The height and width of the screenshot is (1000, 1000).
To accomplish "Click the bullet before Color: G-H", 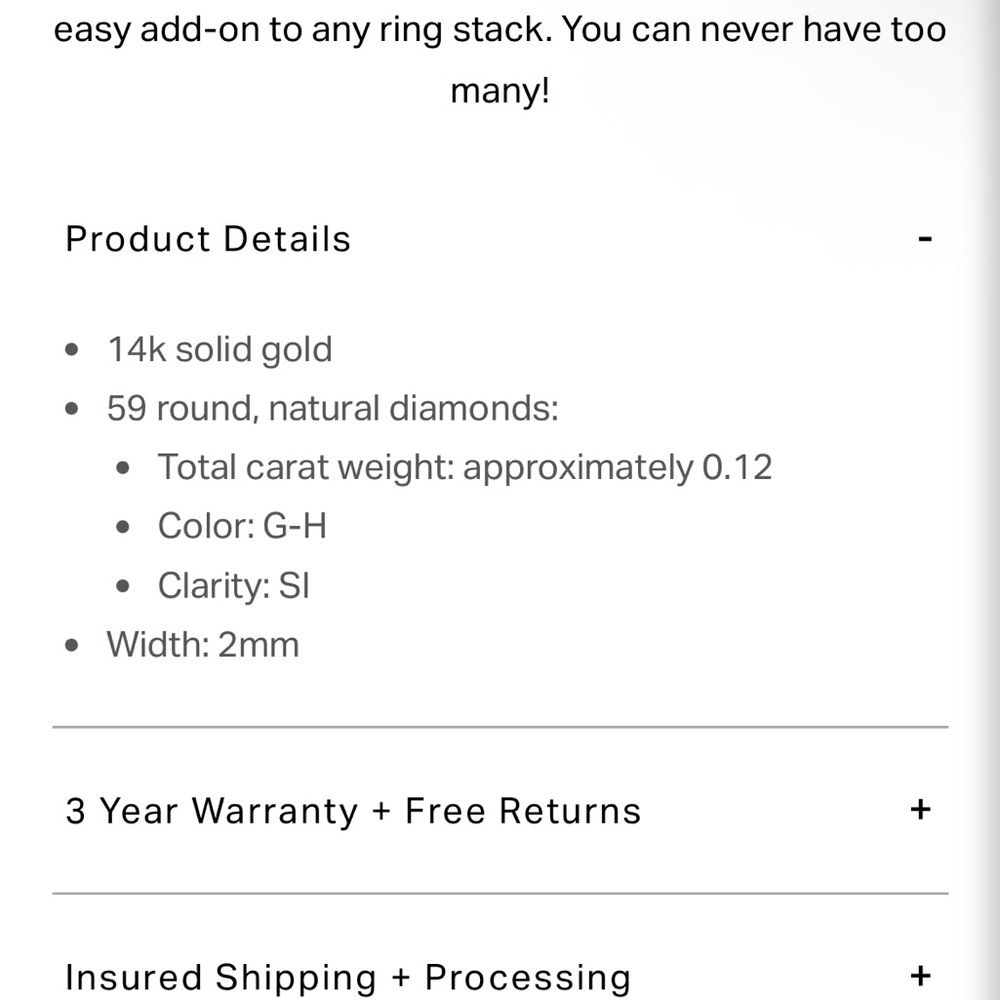I will click(x=122, y=527).
